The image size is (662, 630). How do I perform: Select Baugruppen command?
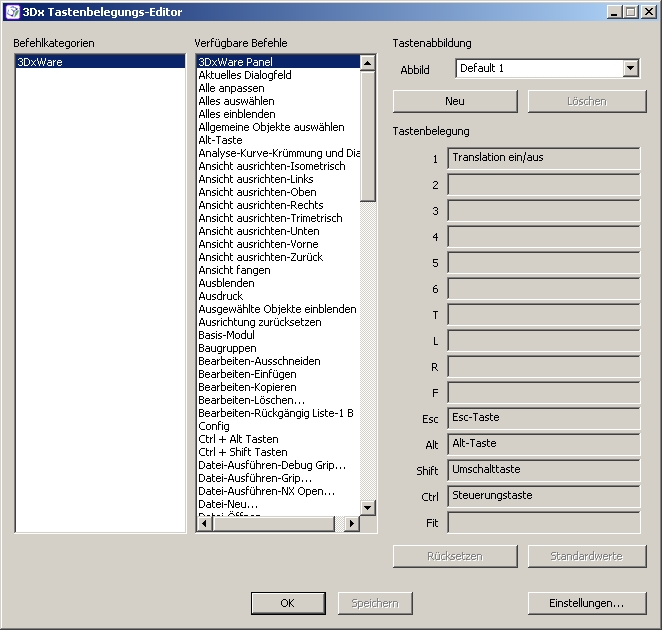coord(278,348)
